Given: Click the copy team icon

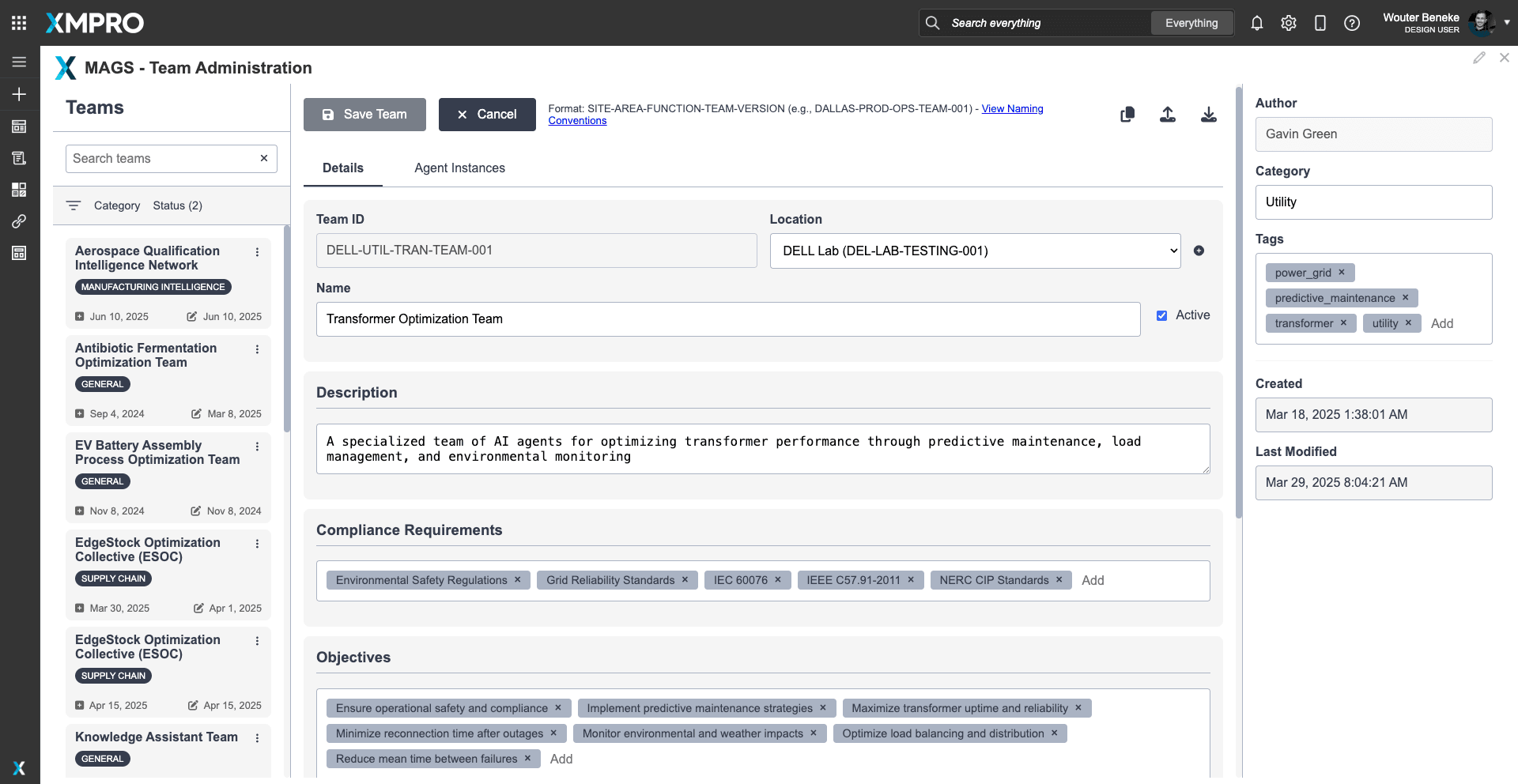Looking at the screenshot, I should [x=1127, y=115].
